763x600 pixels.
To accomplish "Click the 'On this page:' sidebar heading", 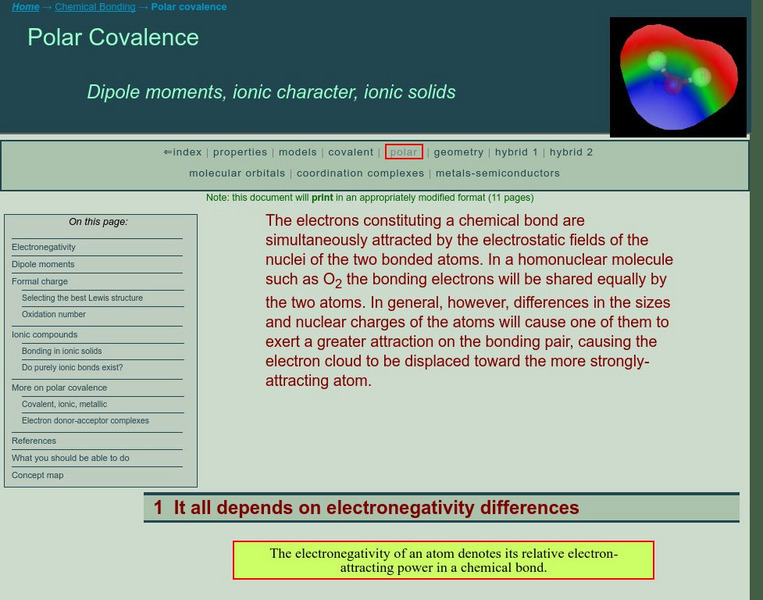I will click(98, 222).
